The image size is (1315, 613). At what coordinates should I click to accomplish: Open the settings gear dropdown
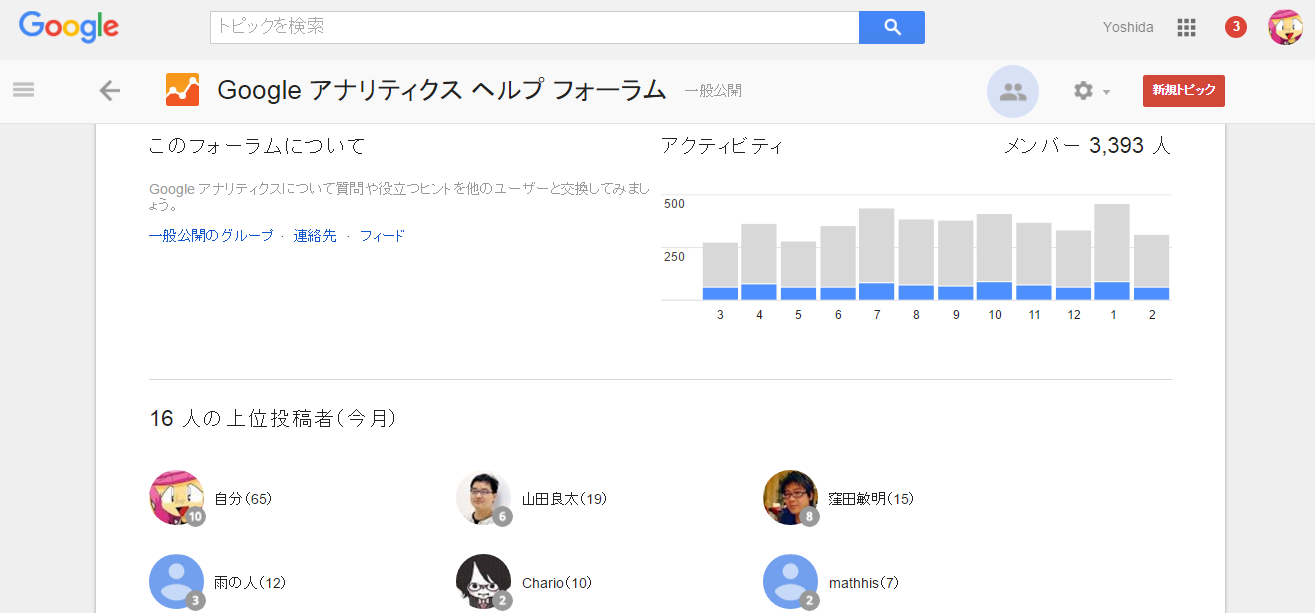pos(1091,91)
